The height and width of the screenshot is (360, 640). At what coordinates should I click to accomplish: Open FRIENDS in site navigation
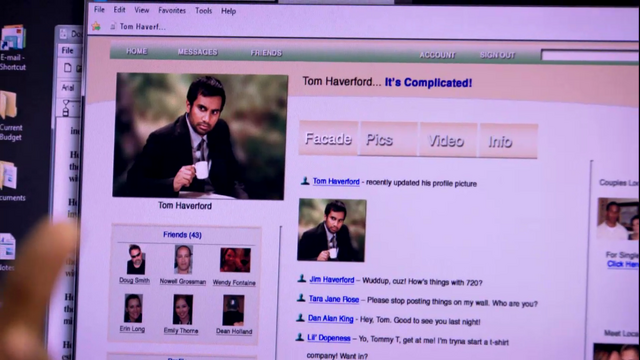266,53
